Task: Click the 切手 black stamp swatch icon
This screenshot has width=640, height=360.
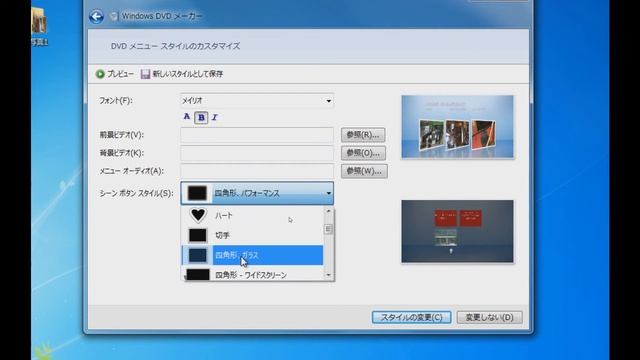Action: click(198, 235)
